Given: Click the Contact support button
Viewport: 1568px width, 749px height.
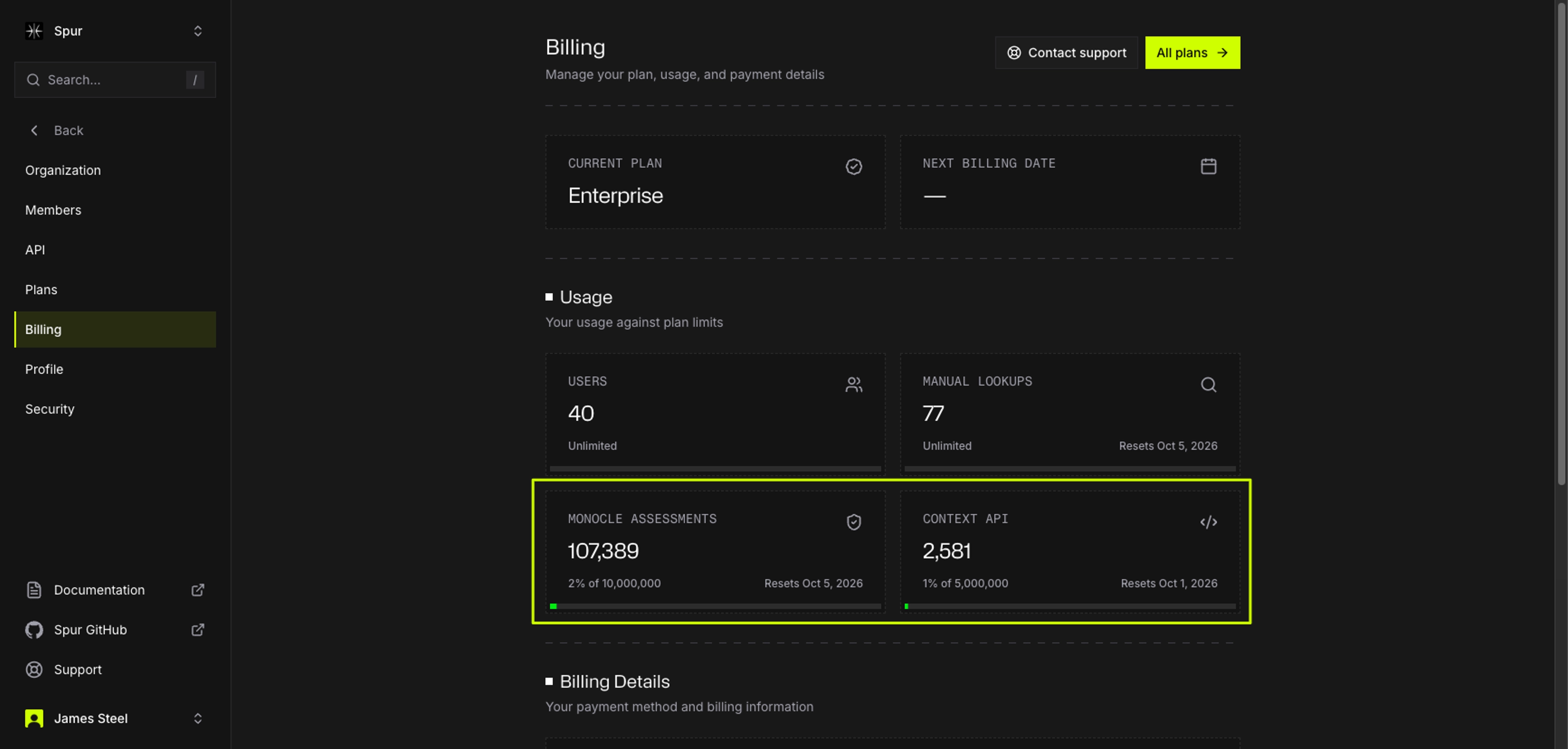Looking at the screenshot, I should (x=1067, y=53).
